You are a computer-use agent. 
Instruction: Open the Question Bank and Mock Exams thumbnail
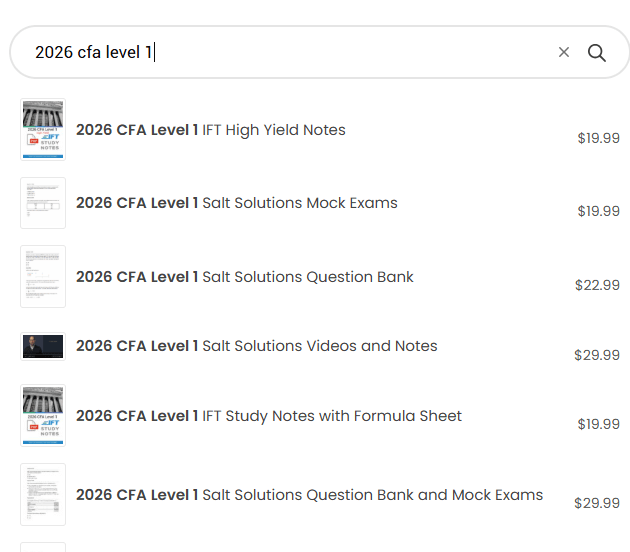point(43,494)
